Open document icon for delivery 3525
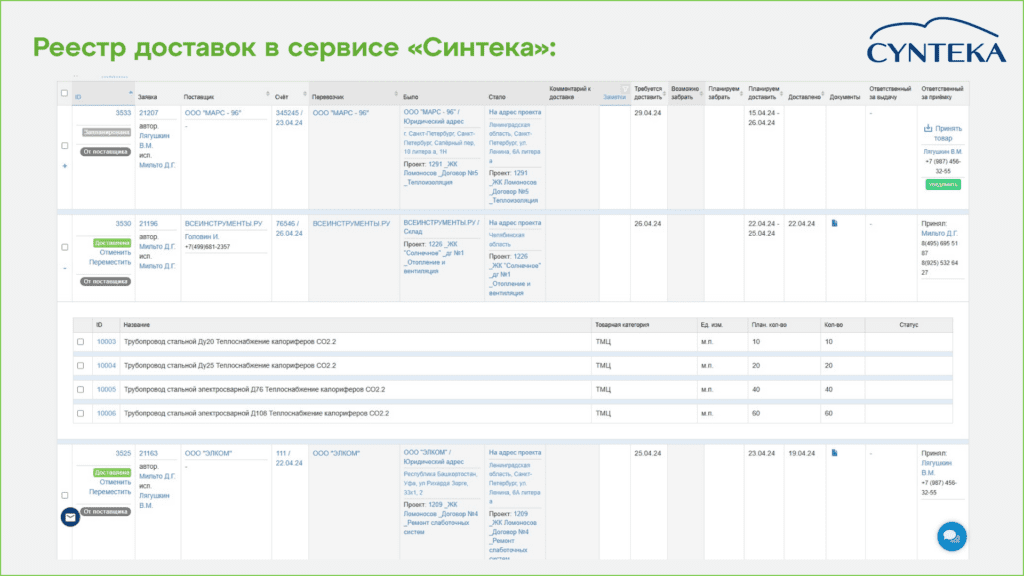Image resolution: width=1024 pixels, height=576 pixels. coord(835,453)
